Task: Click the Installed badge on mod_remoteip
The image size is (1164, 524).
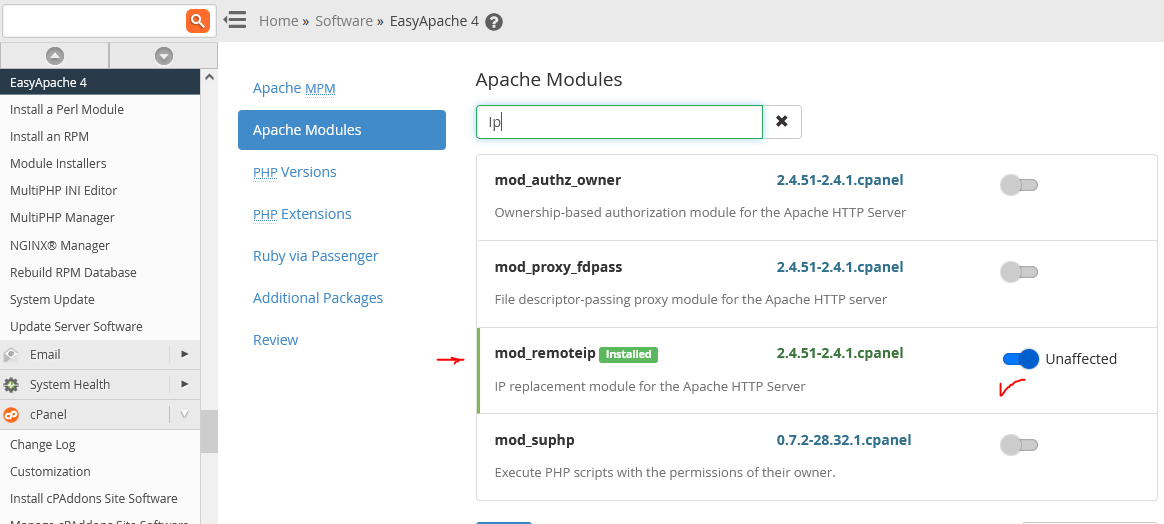Action: [x=628, y=355]
